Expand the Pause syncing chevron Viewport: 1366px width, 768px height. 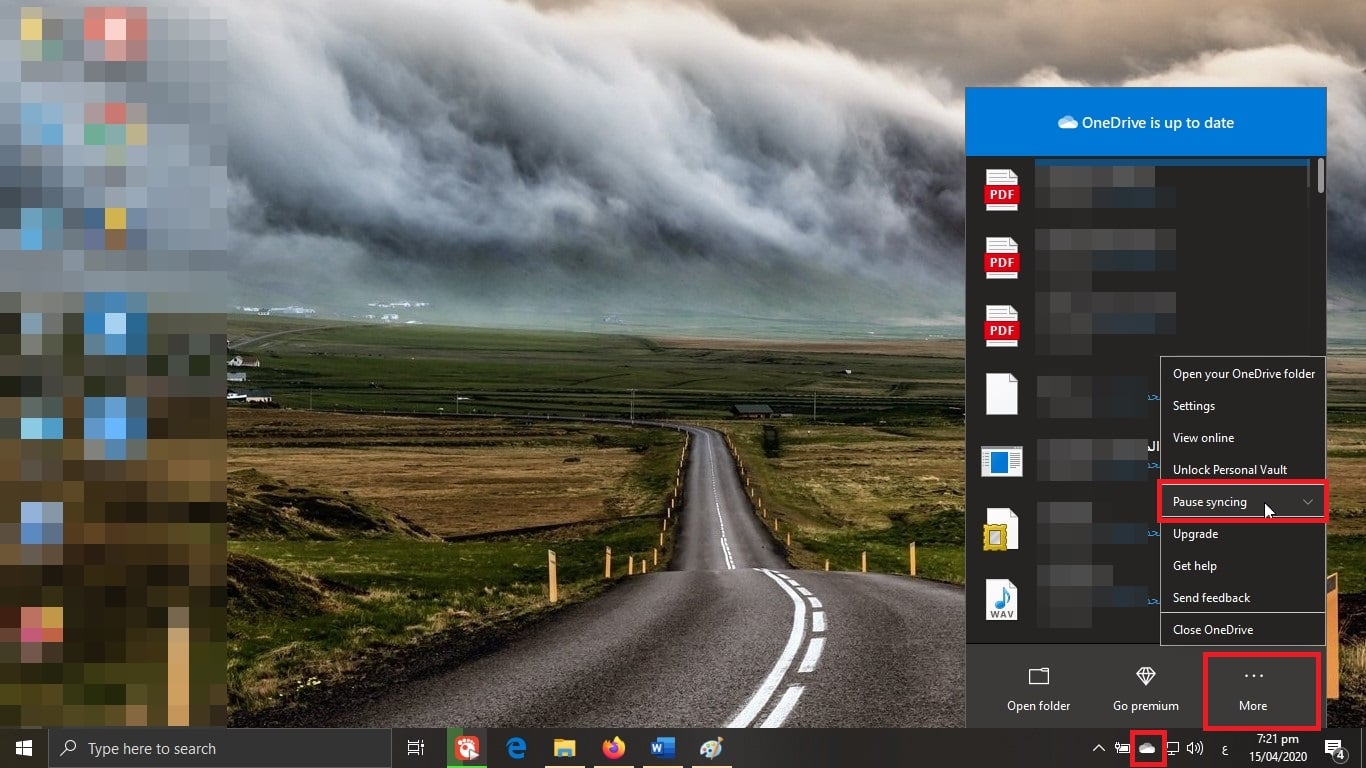(1307, 501)
